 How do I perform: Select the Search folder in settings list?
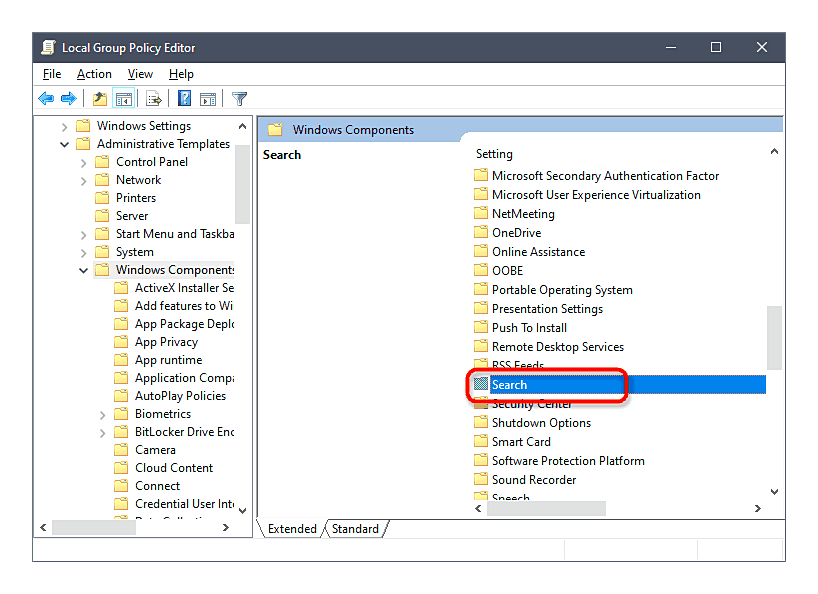pos(509,385)
